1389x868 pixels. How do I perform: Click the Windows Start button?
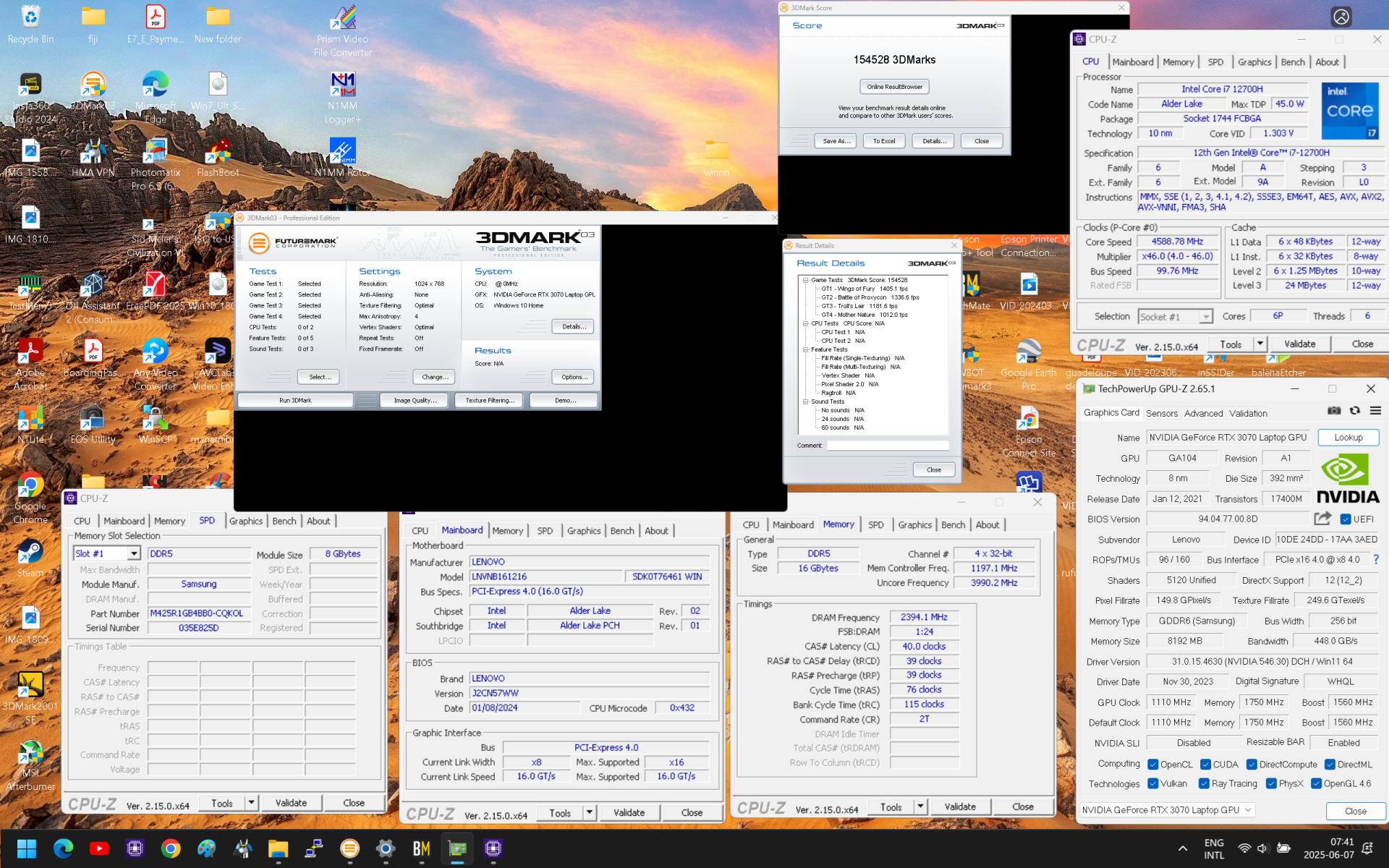coord(27,848)
